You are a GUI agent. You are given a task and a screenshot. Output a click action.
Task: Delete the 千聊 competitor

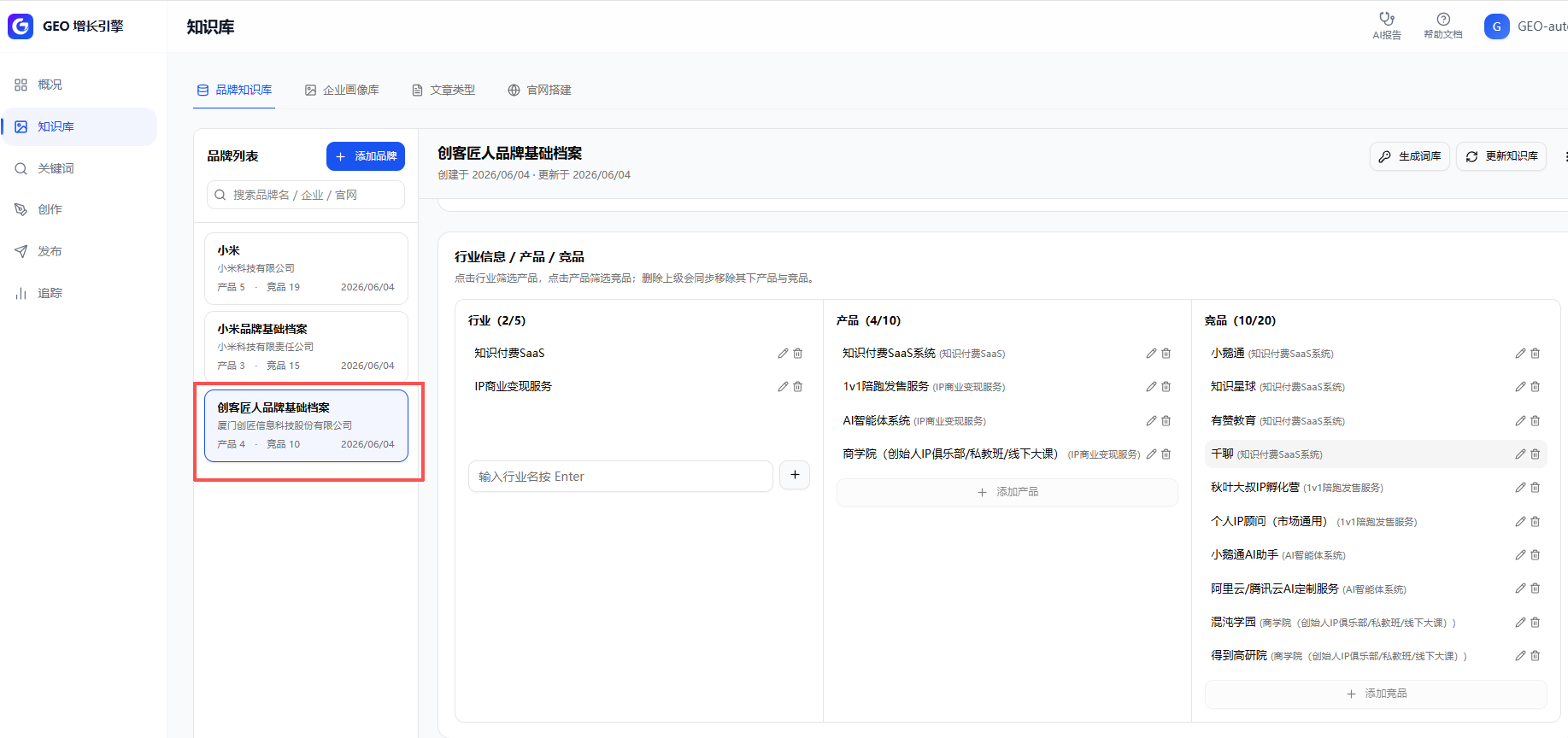tap(1536, 454)
